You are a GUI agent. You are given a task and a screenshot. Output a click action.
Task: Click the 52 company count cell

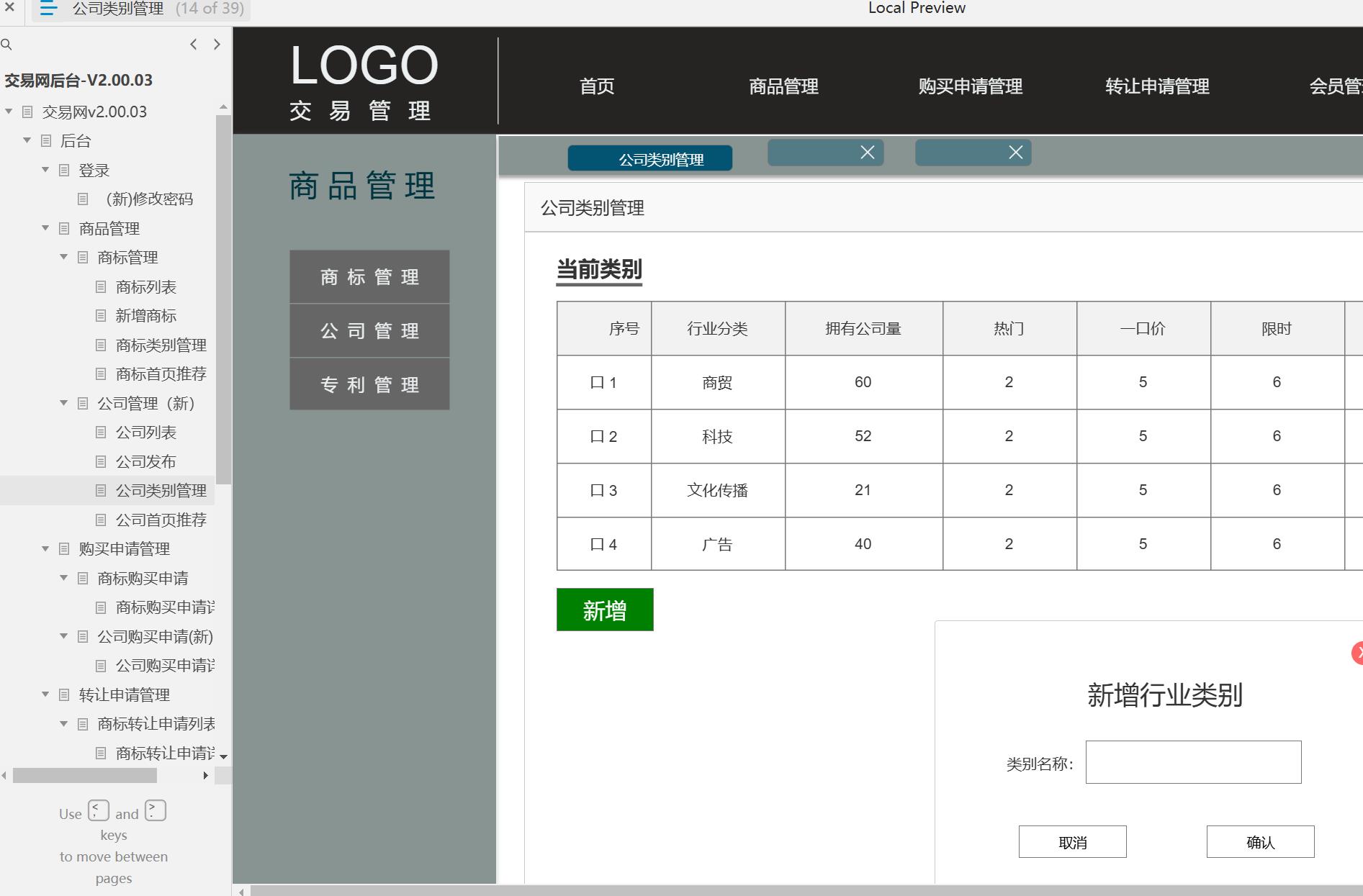(x=863, y=436)
